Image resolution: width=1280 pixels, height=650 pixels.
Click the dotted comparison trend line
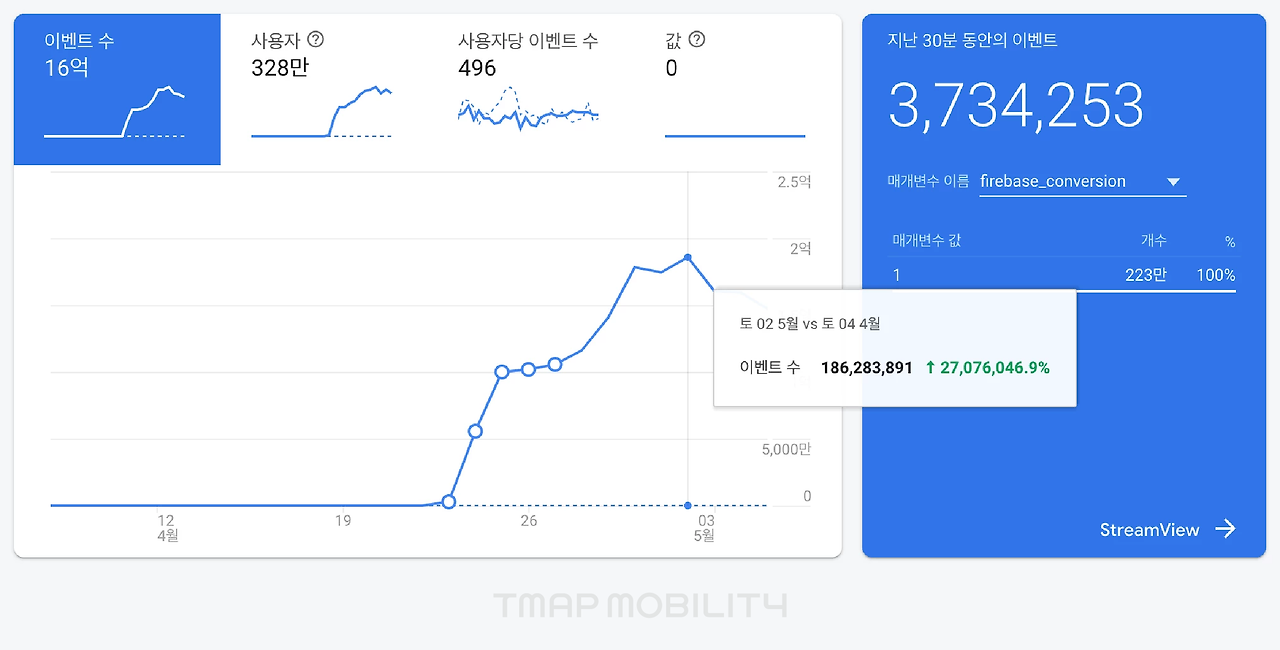(x=600, y=505)
